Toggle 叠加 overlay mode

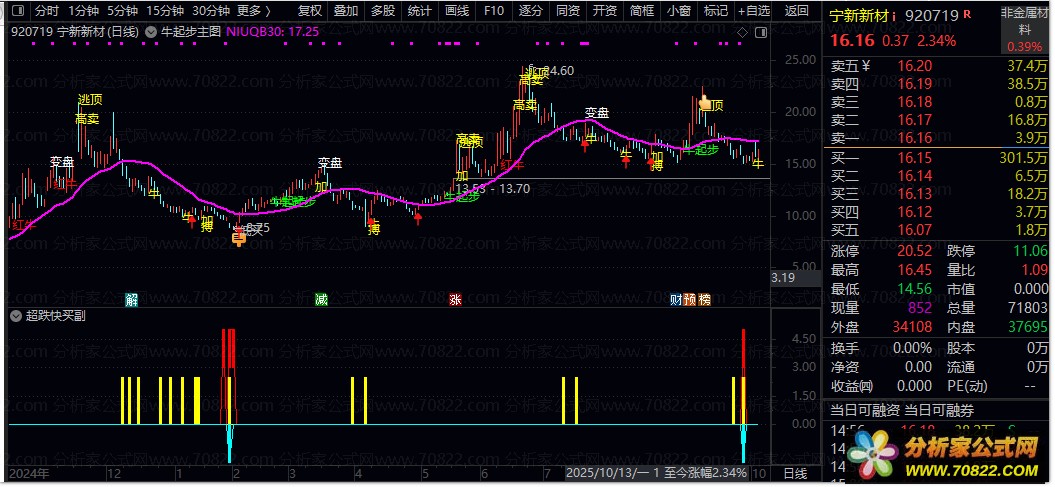click(346, 11)
